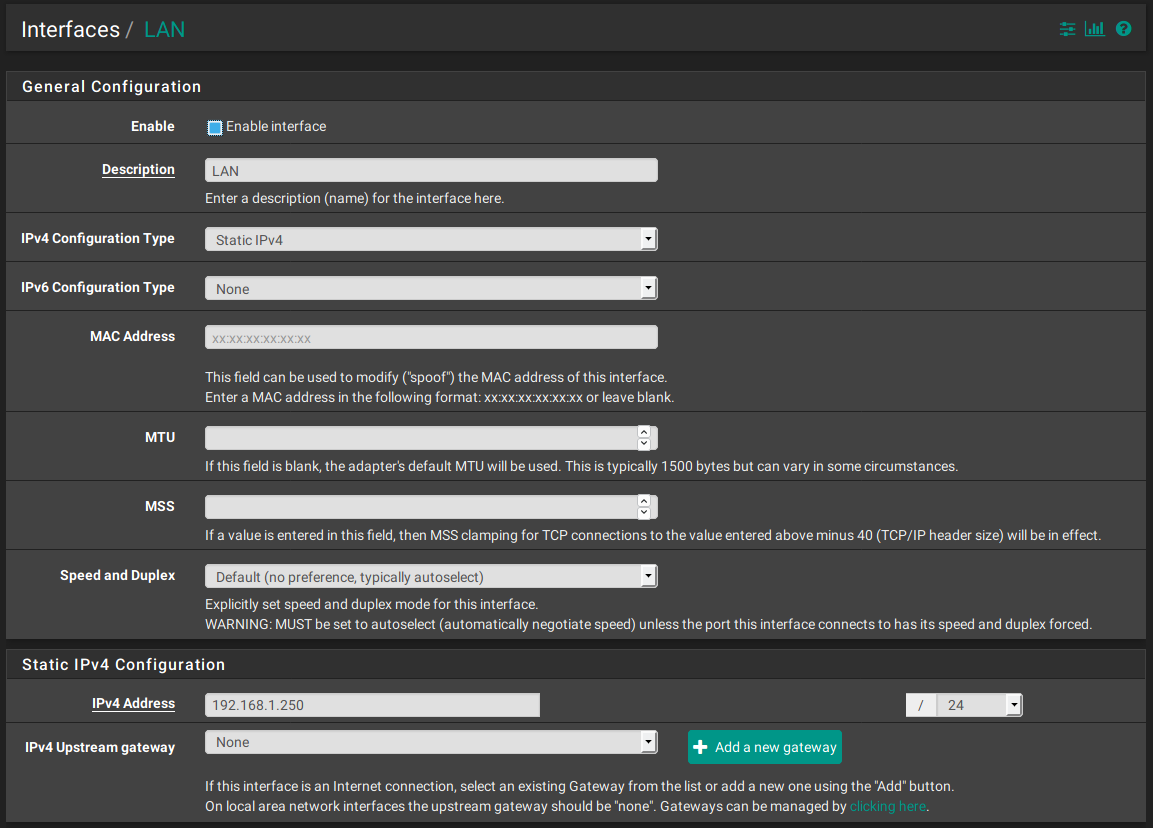1153x828 pixels.
Task: Decrease the MSS value with down arrow
Action: coord(644,513)
